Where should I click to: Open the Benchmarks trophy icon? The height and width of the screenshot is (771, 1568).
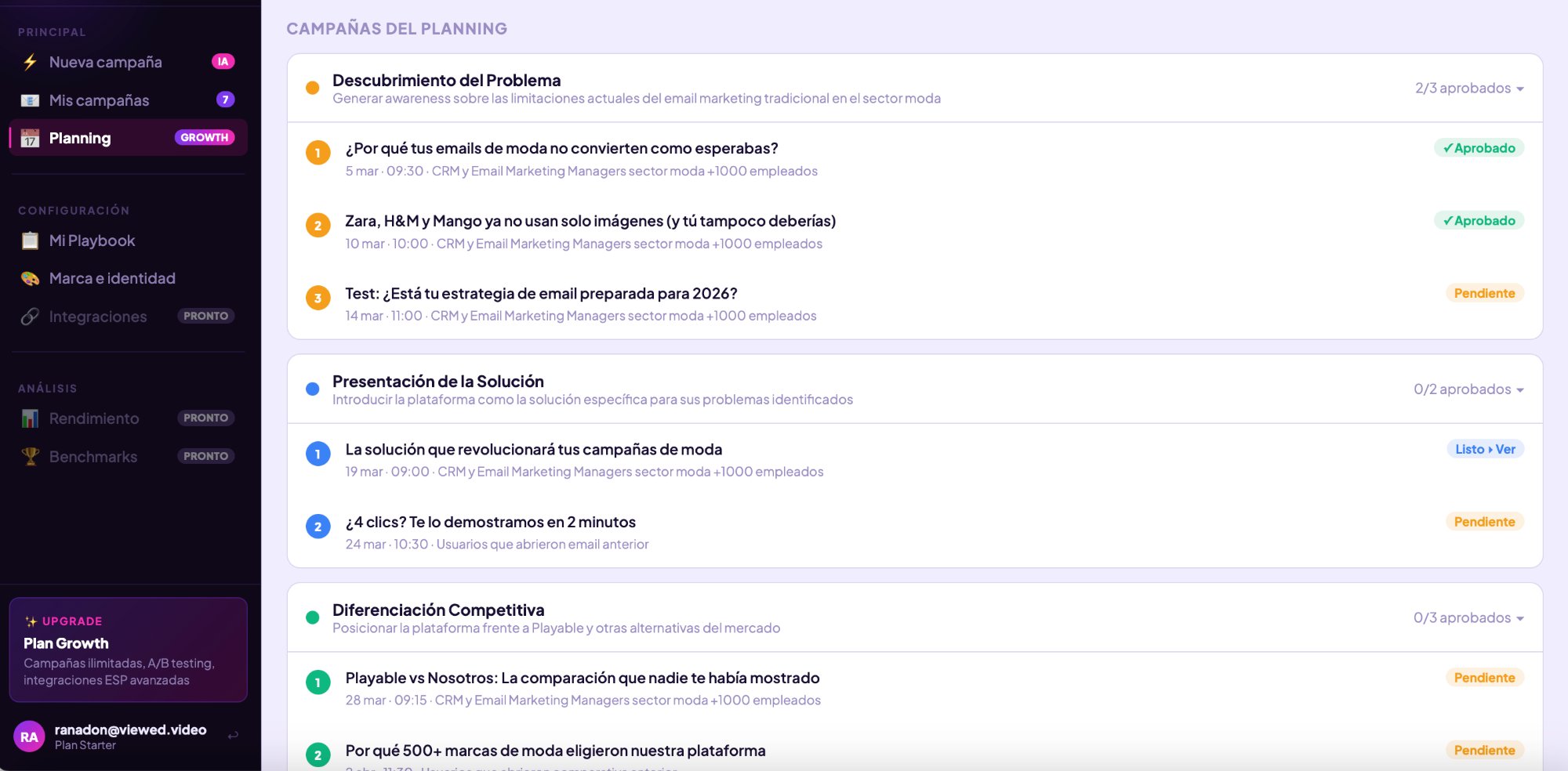pyautogui.click(x=30, y=456)
